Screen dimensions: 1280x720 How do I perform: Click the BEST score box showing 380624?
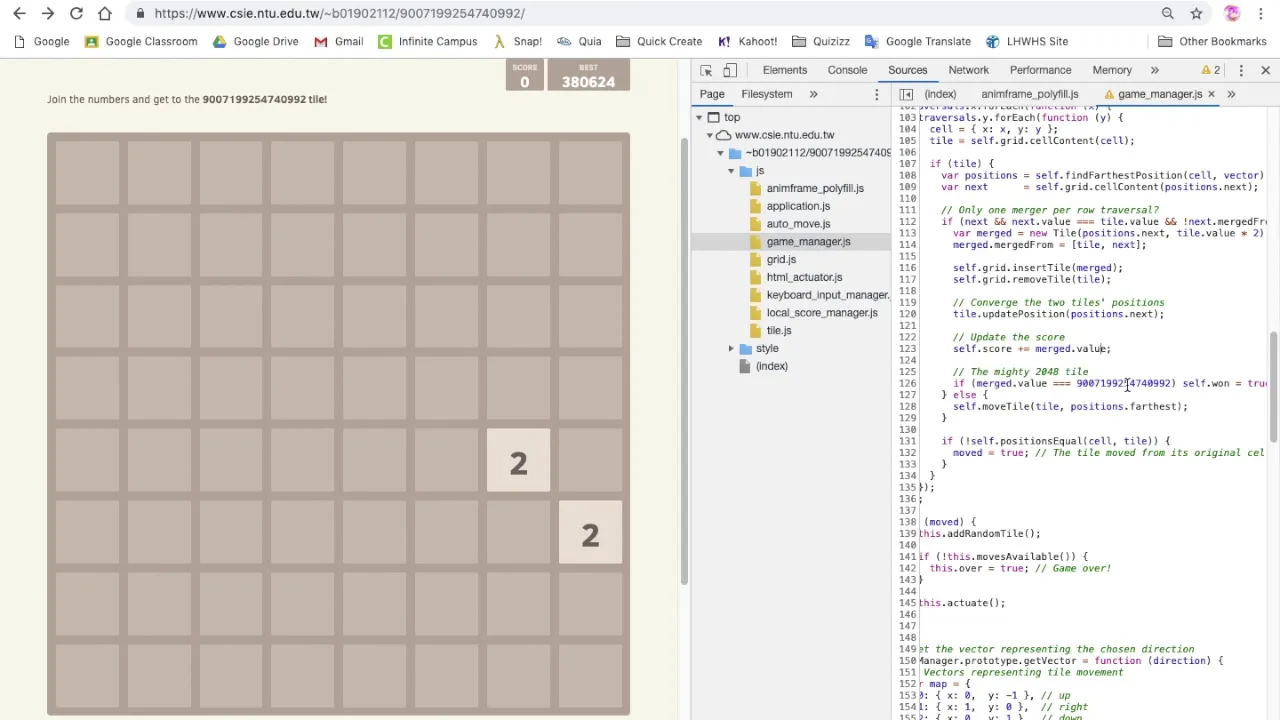click(x=588, y=76)
